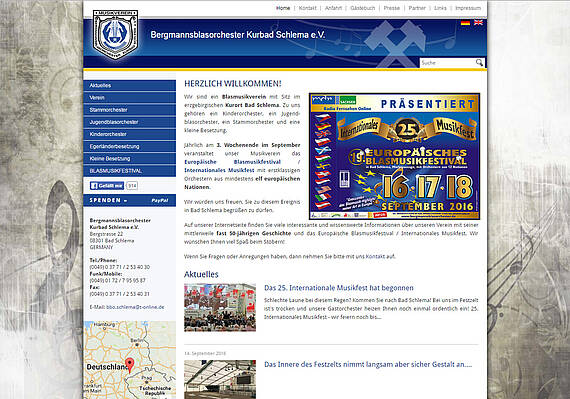This screenshot has width=570, height=399.
Task: Open the Partner top menu item
Action: (x=417, y=8)
